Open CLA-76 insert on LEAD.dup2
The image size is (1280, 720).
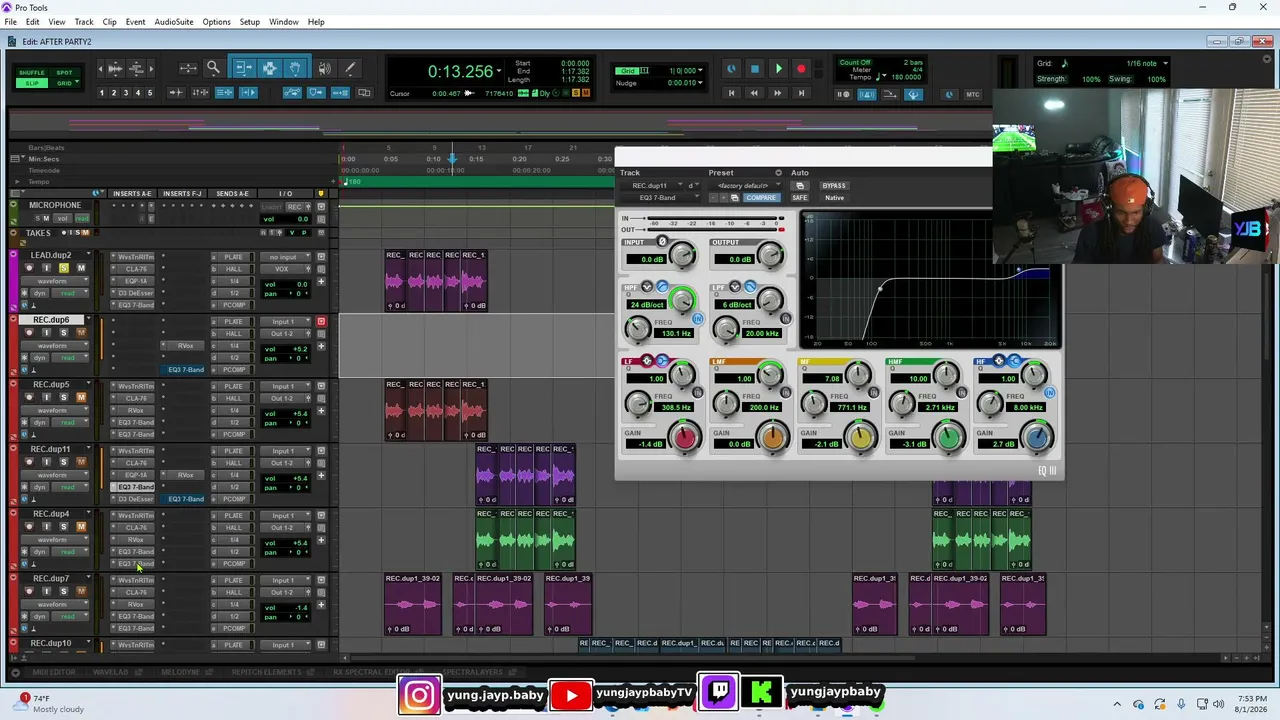(136, 269)
